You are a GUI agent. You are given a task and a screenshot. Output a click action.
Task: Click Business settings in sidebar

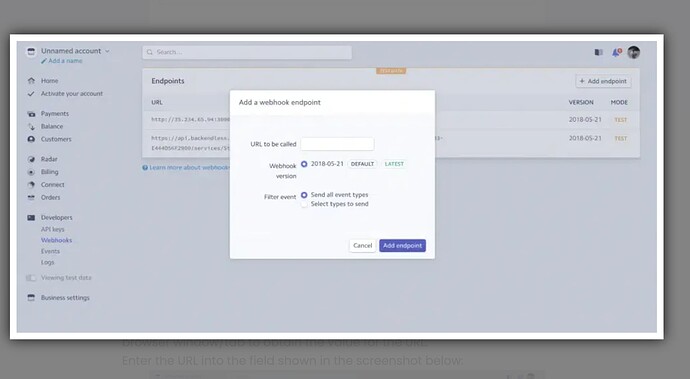pyautogui.click(x=65, y=298)
